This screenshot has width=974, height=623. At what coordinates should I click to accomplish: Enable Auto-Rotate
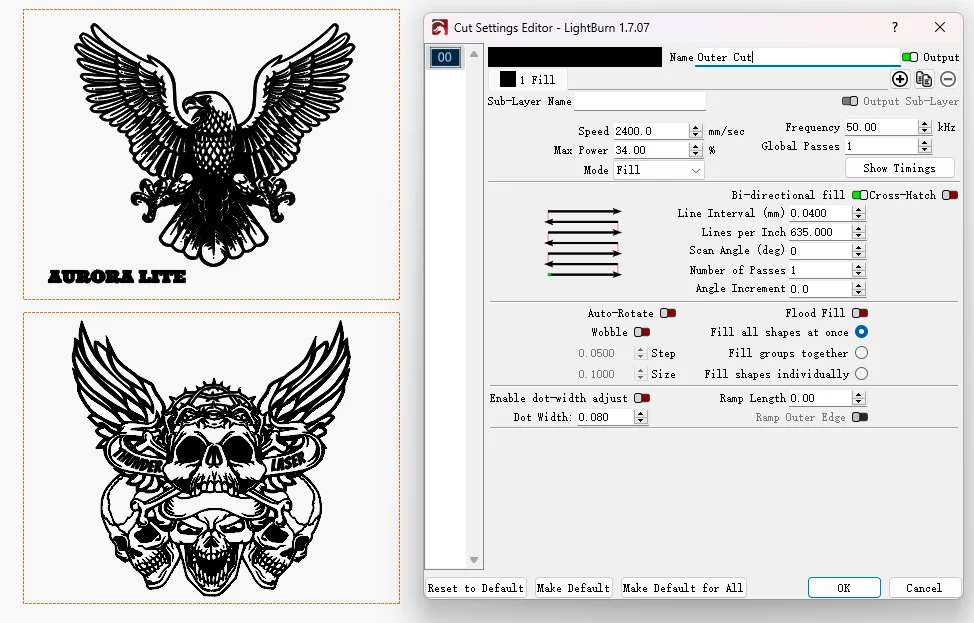(668, 313)
